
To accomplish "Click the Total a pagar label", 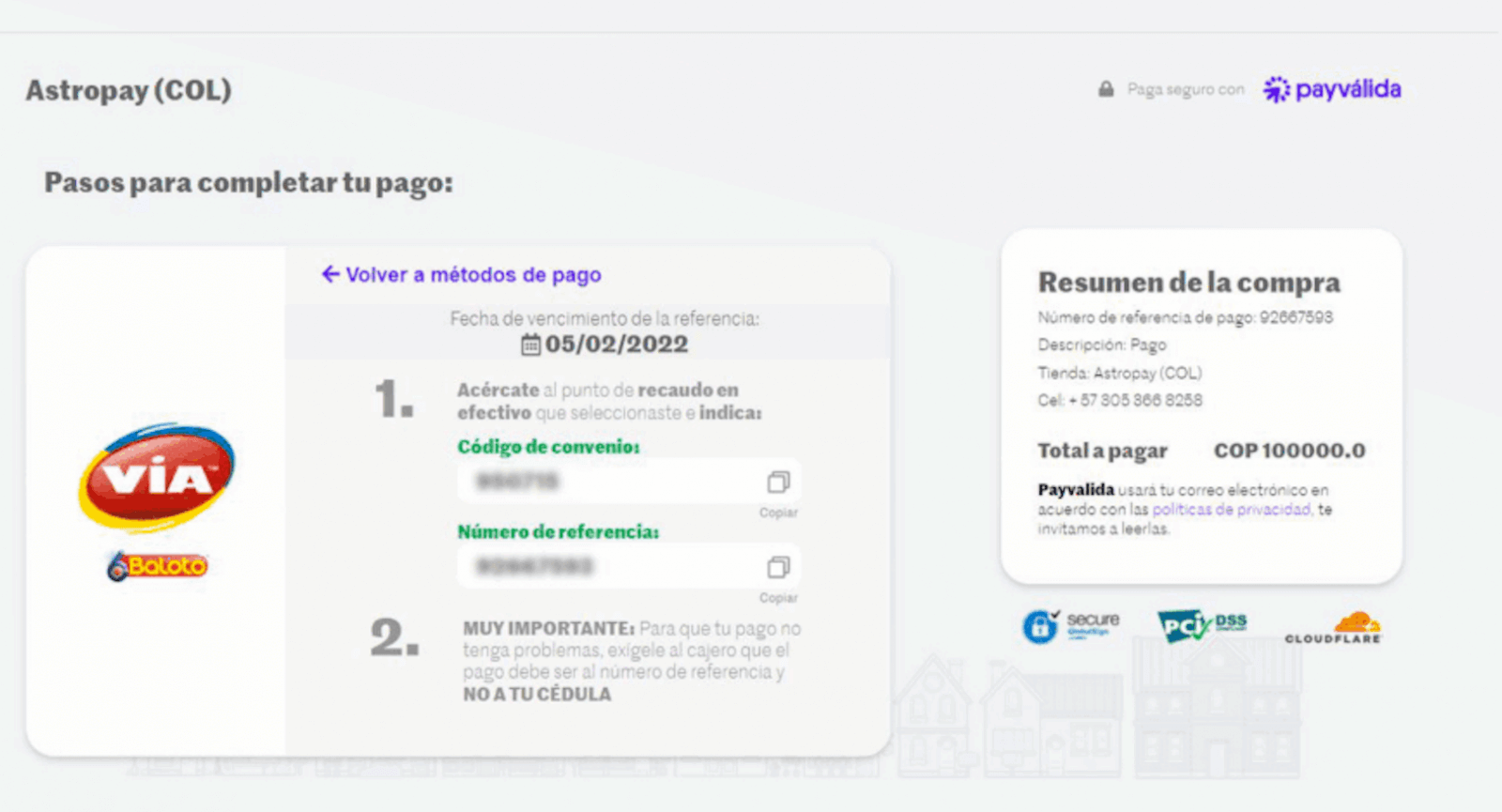I will tap(1102, 452).
